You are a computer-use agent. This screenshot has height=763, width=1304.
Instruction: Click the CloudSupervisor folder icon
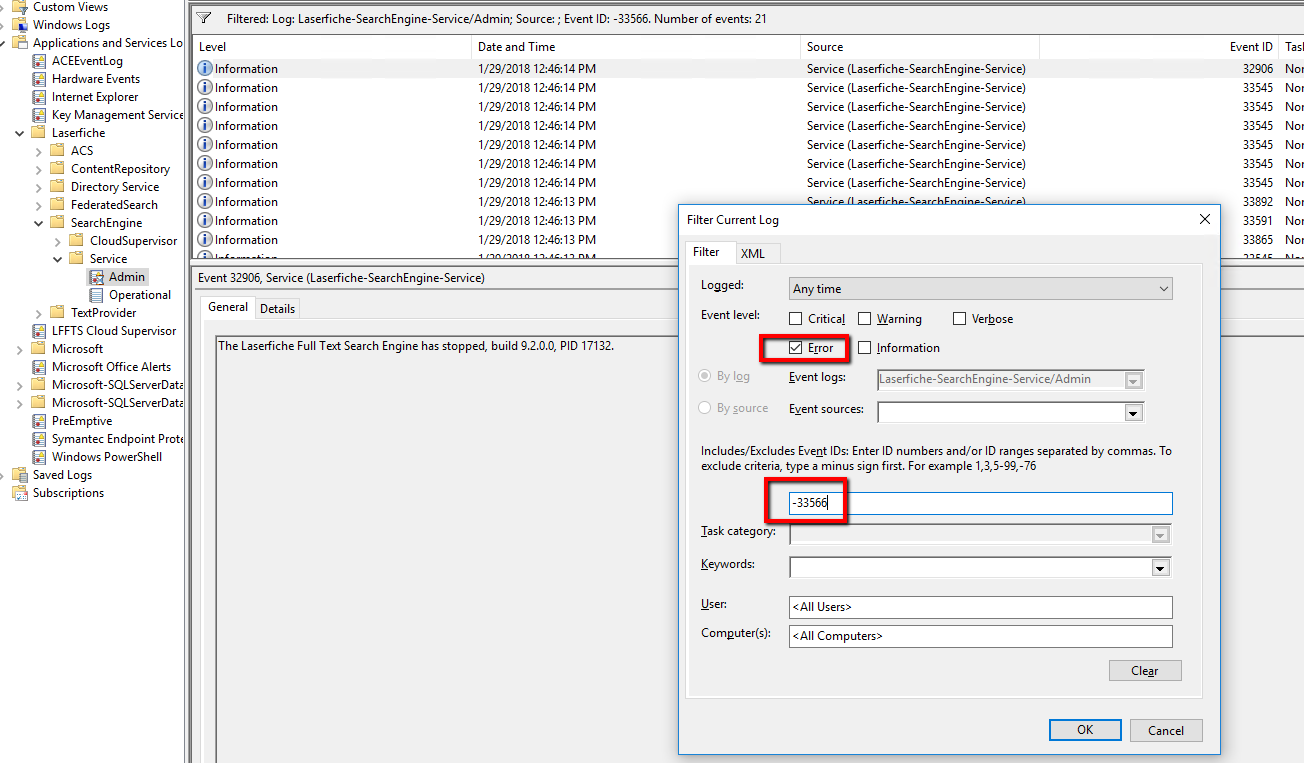pos(78,241)
